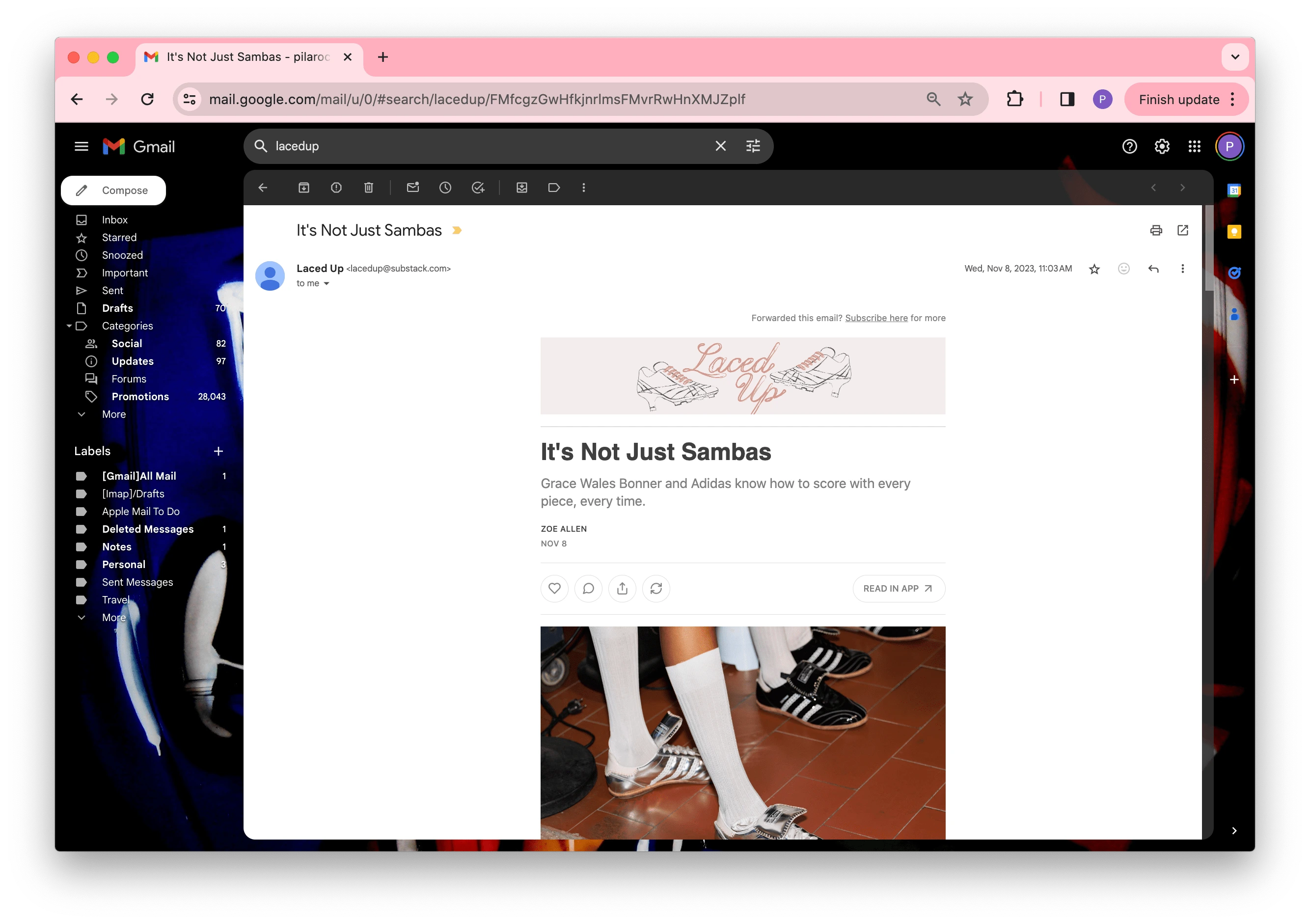The image size is (1310, 924).
Task: Compose a new email
Action: (x=113, y=190)
